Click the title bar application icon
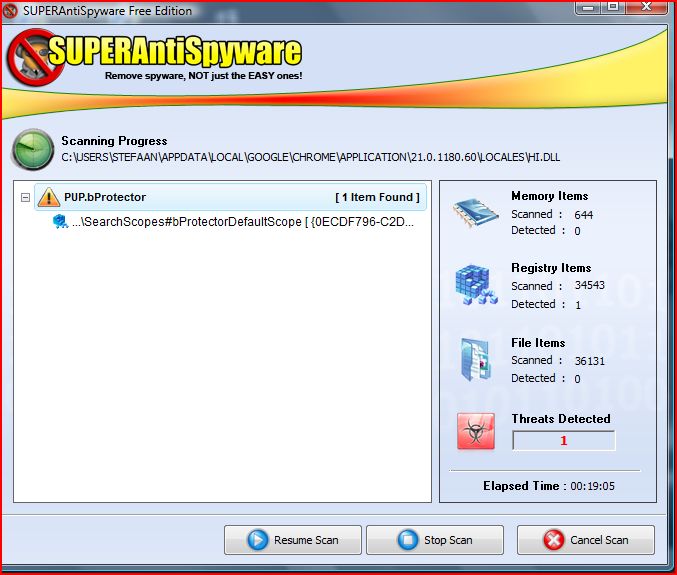Screen dimensions: 677x575 coord(10,11)
